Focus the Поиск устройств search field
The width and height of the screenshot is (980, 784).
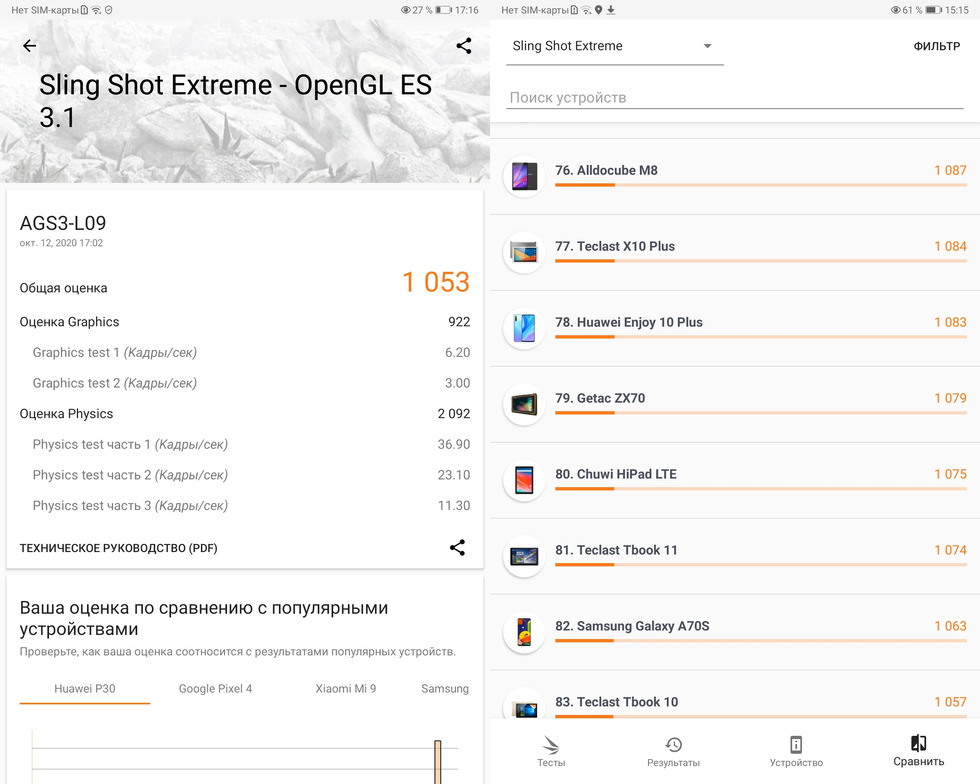(734, 98)
